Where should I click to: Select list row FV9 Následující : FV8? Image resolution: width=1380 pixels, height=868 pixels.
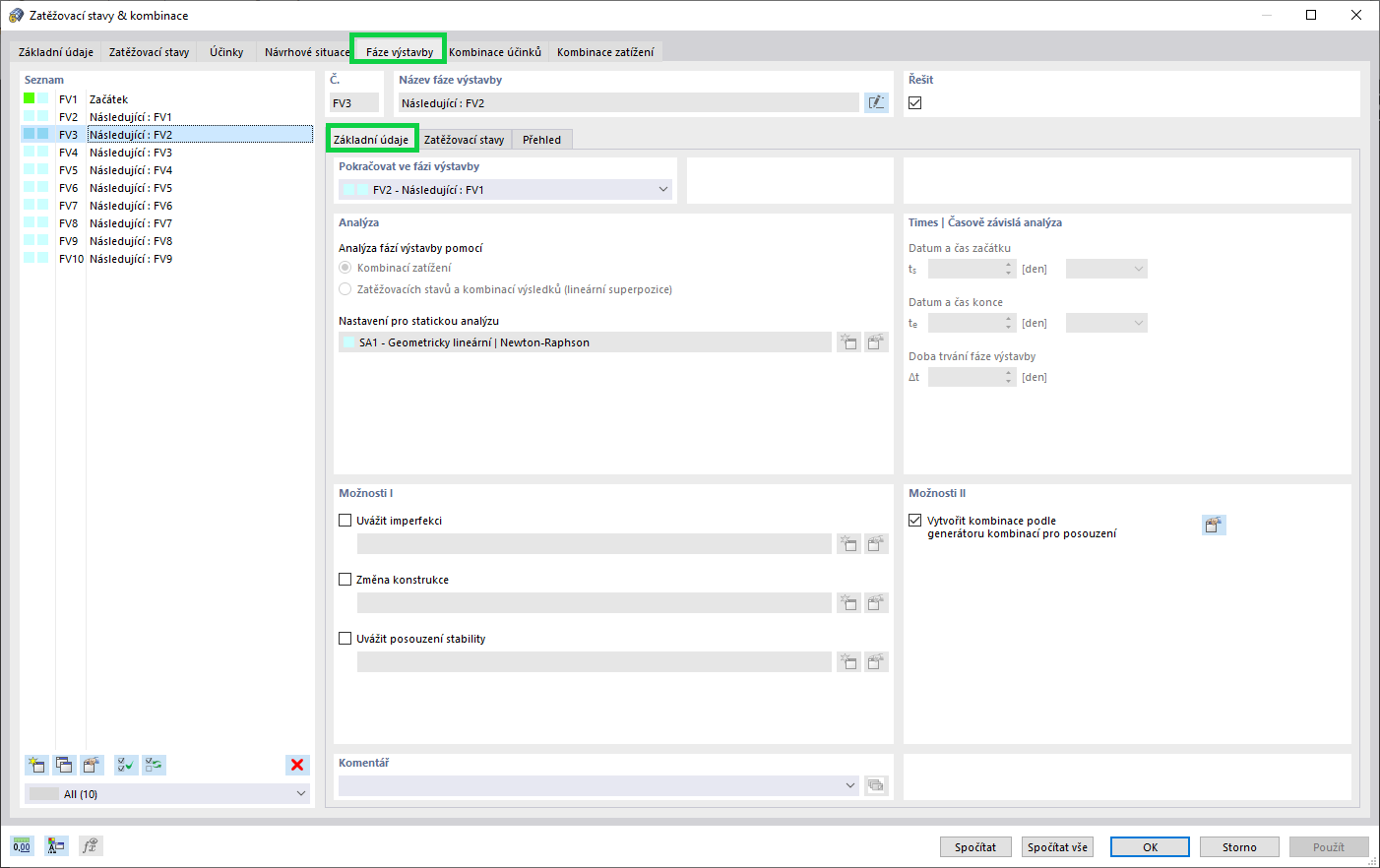[166, 241]
